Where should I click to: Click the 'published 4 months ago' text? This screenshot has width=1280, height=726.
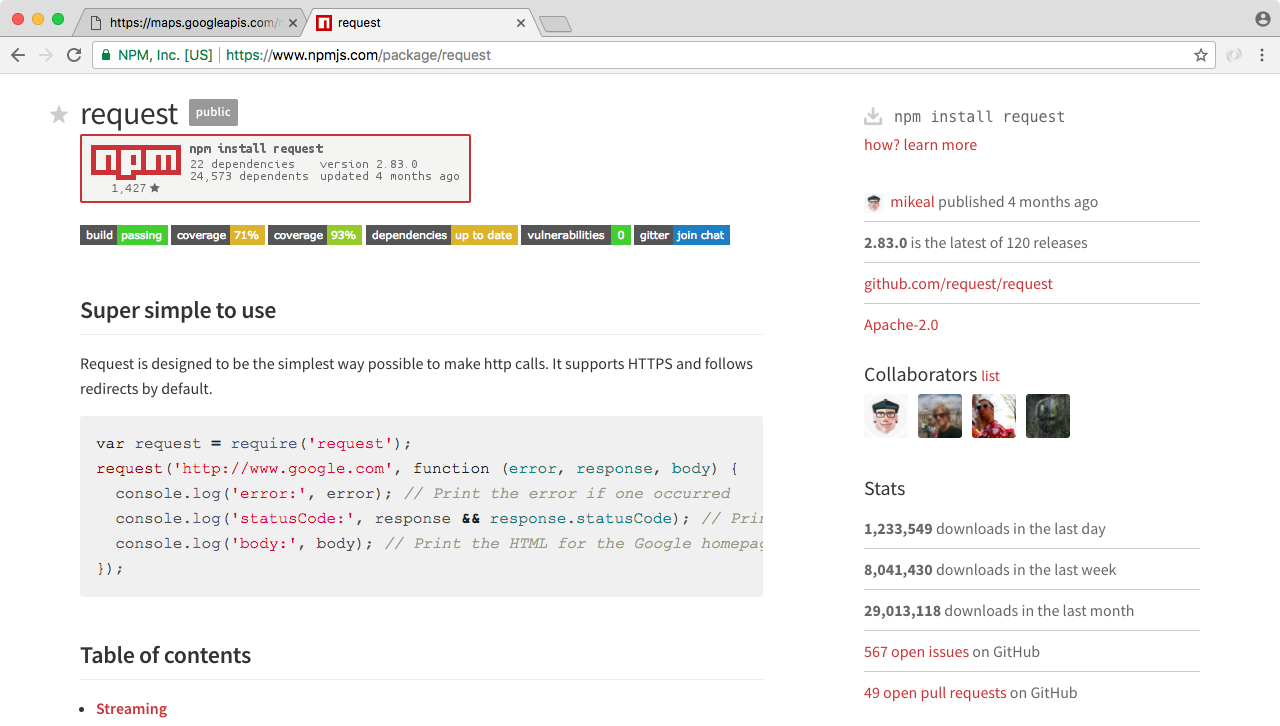click(1018, 202)
